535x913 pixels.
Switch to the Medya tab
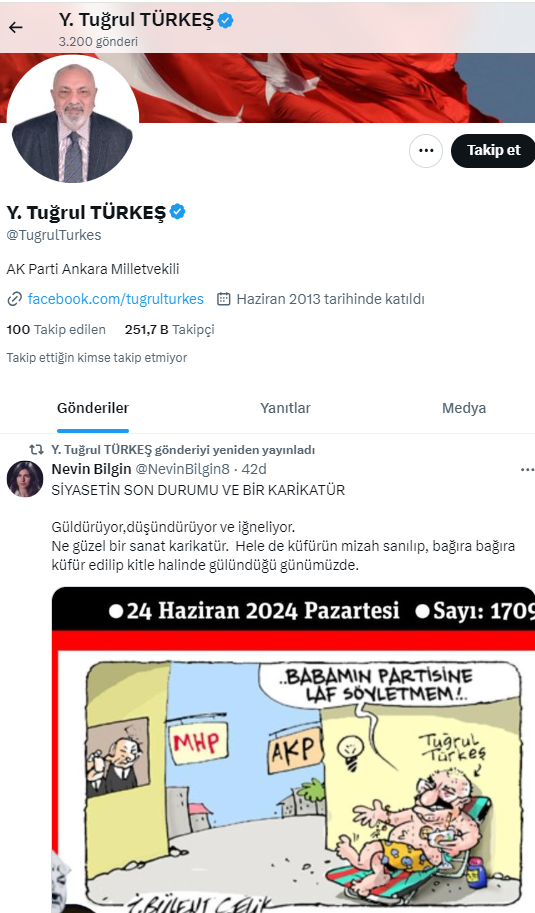pyautogui.click(x=463, y=408)
